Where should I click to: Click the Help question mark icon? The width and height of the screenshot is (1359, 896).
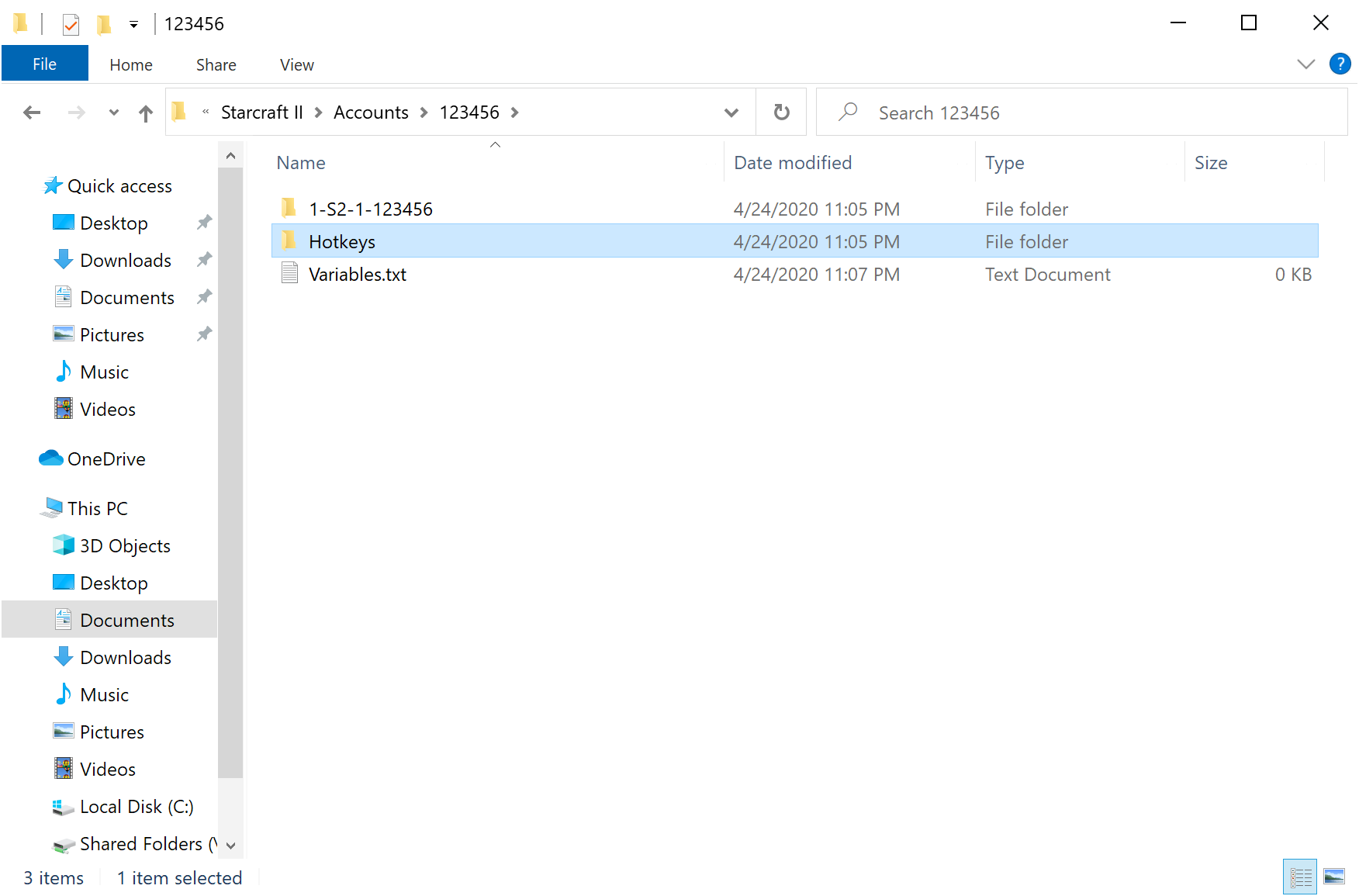pyautogui.click(x=1340, y=64)
